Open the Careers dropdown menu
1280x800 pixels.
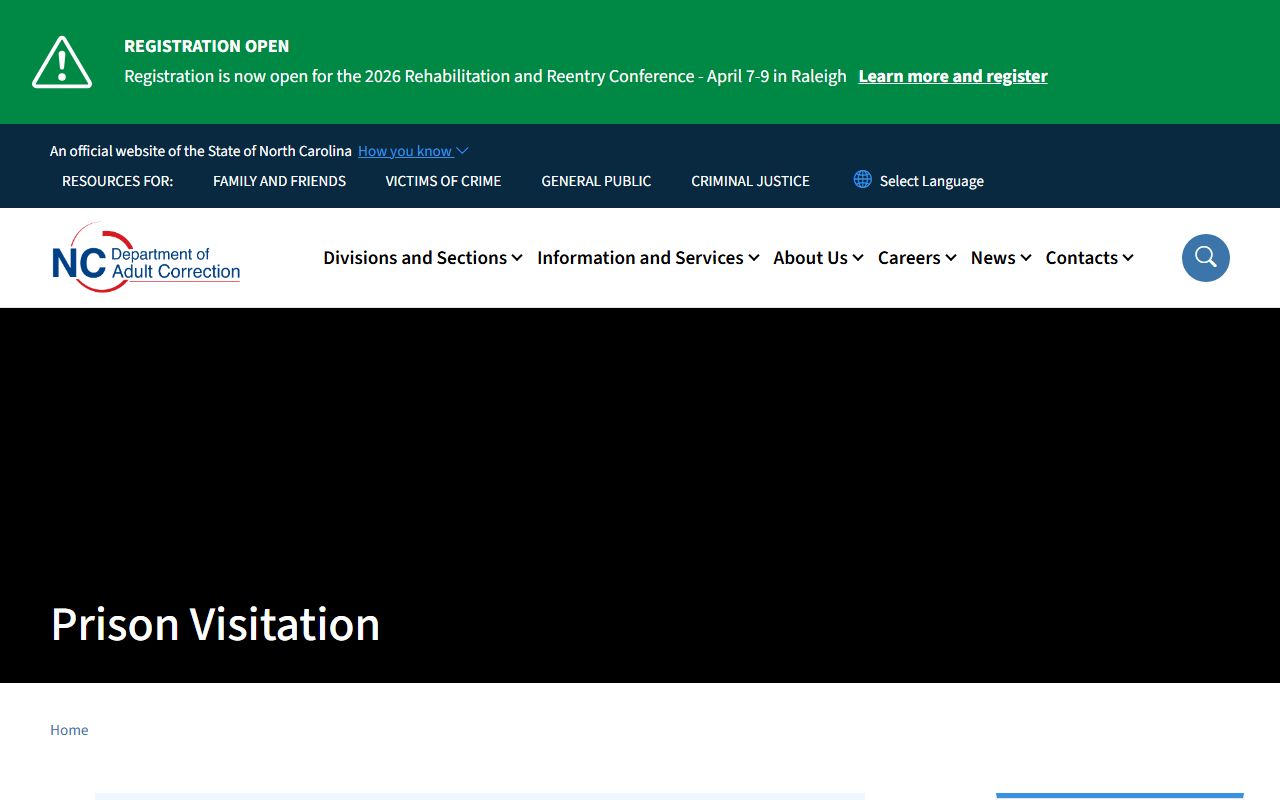916,258
